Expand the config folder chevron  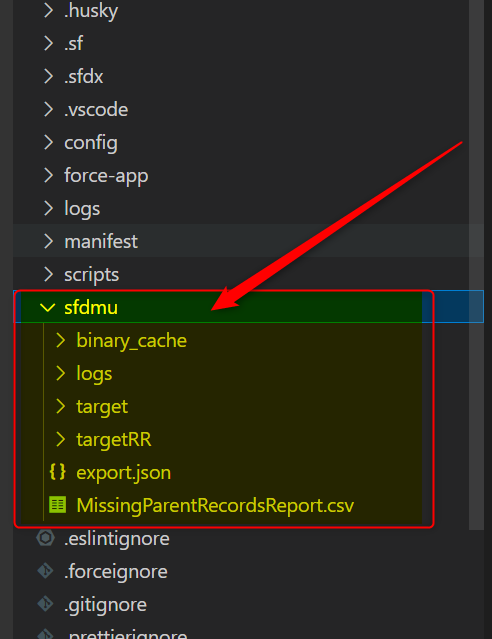coord(49,142)
